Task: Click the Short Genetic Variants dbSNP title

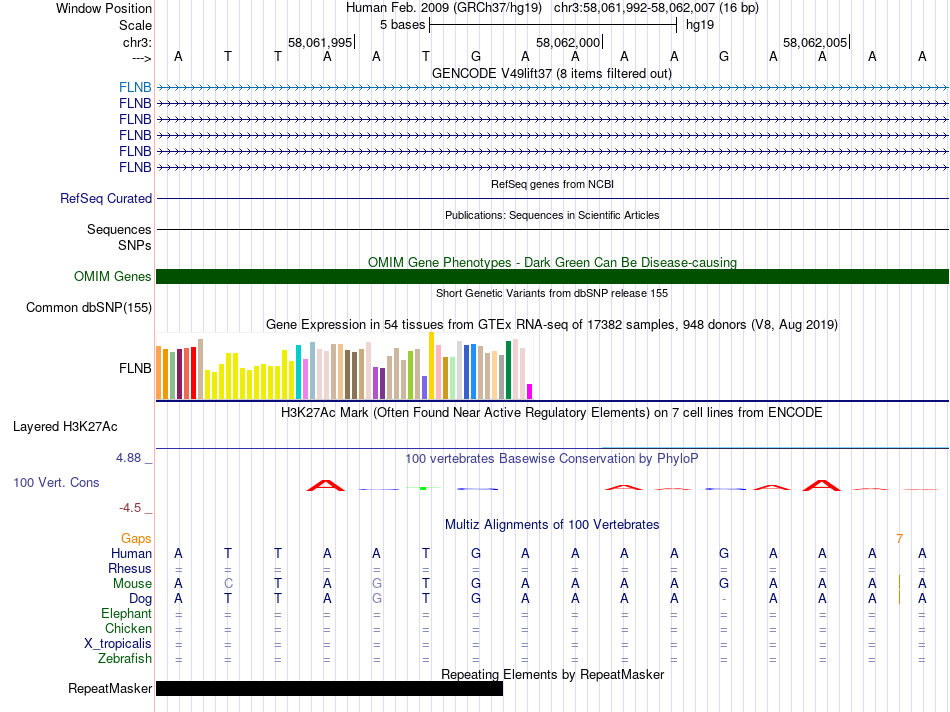Action: [x=552, y=293]
